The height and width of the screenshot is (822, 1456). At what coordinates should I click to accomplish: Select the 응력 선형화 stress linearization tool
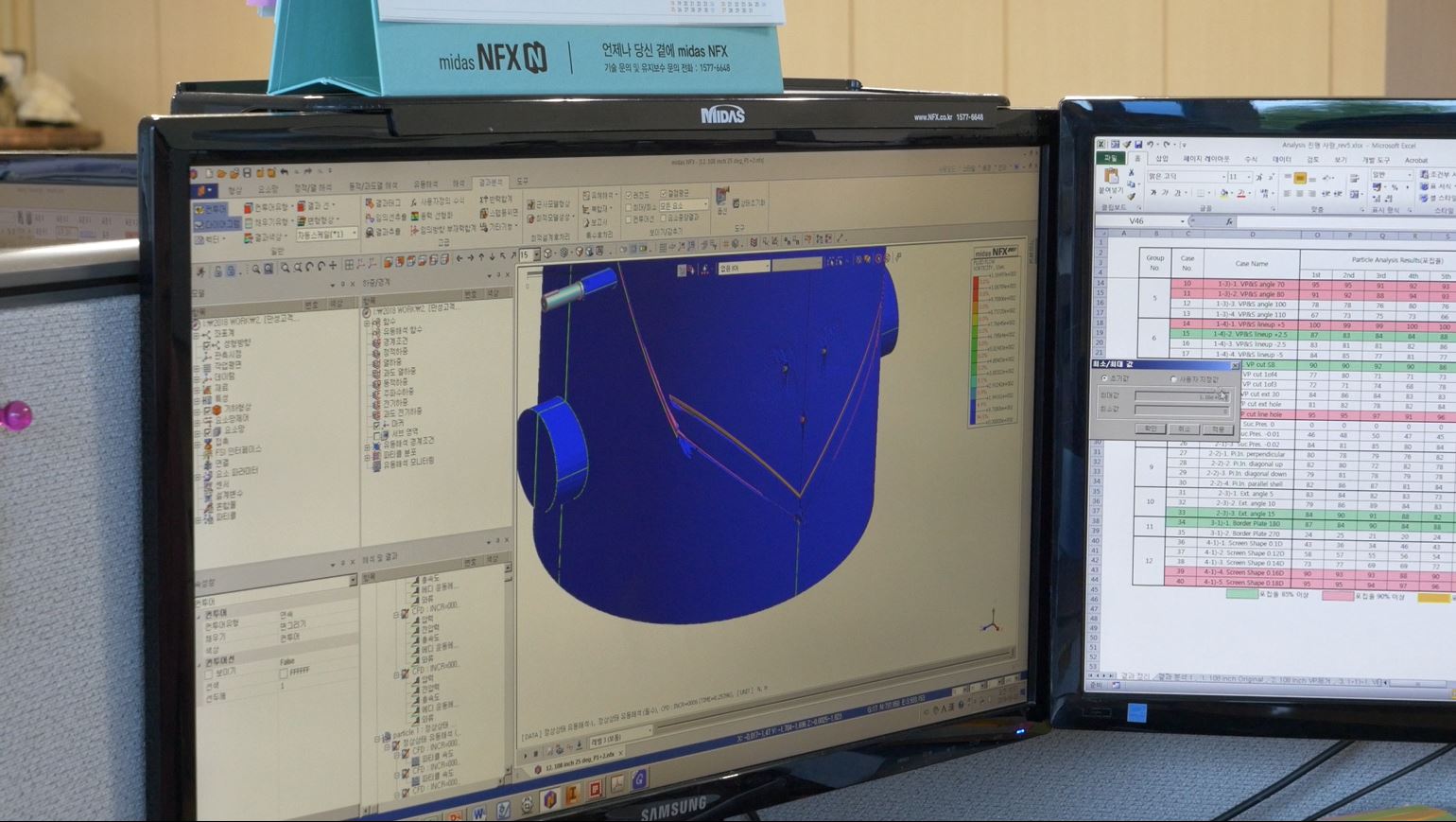pyautogui.click(x=432, y=216)
